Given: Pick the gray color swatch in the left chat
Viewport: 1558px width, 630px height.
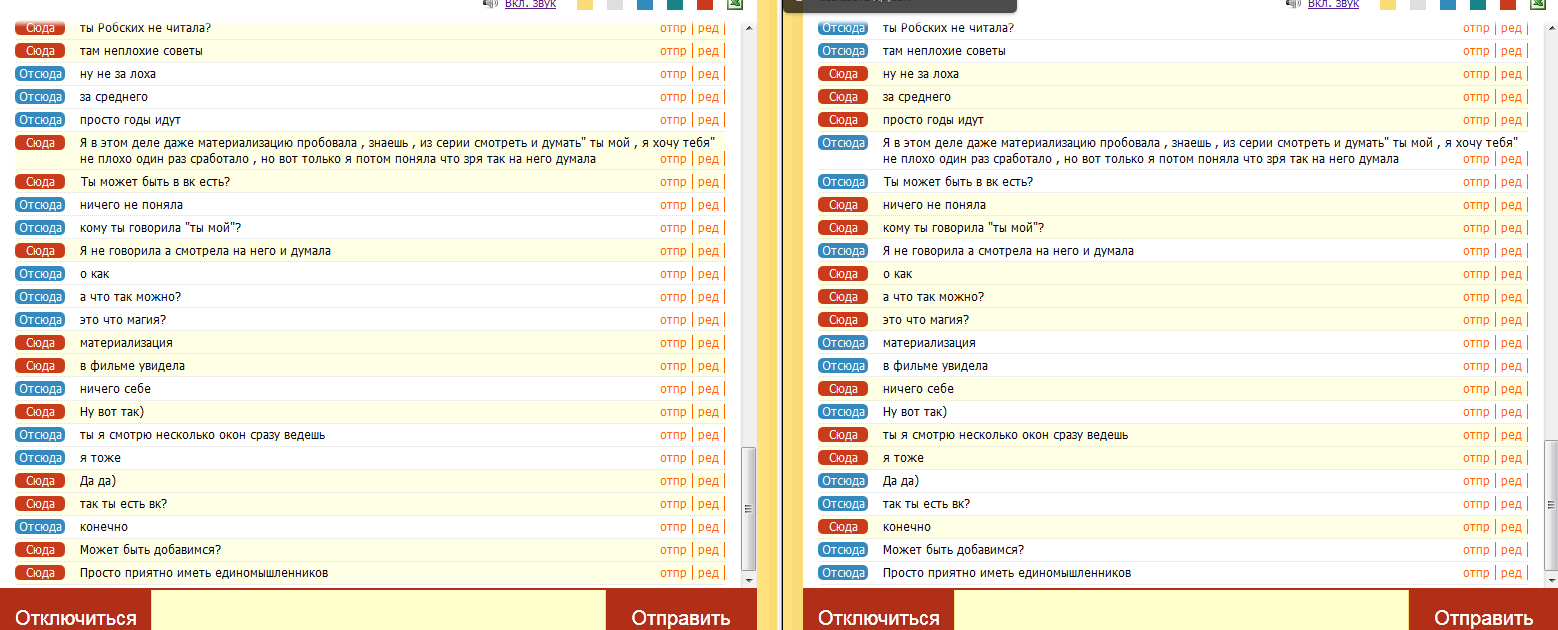Looking at the screenshot, I should [615, 4].
